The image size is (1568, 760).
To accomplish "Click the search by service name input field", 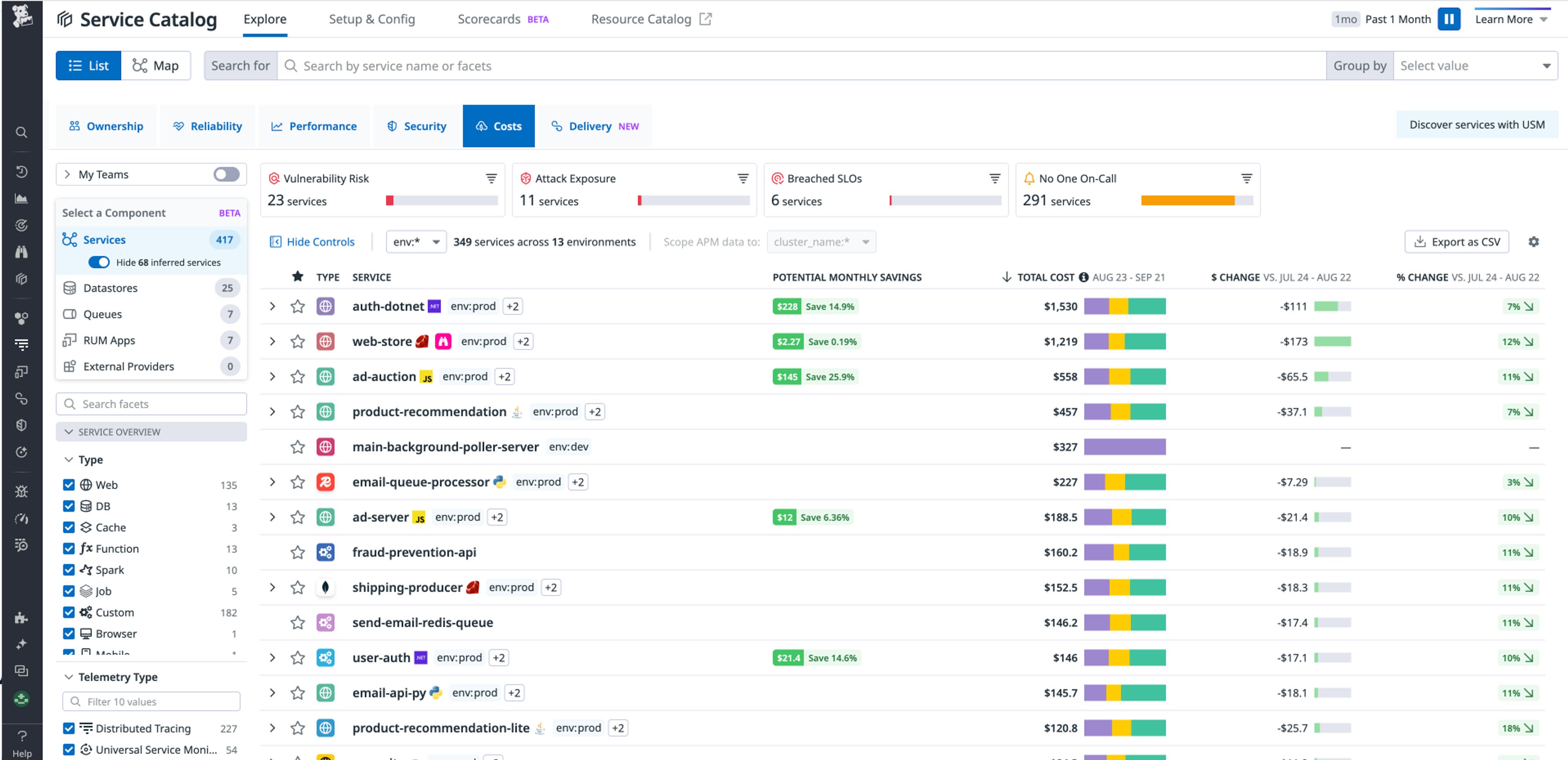I will click(x=548, y=65).
